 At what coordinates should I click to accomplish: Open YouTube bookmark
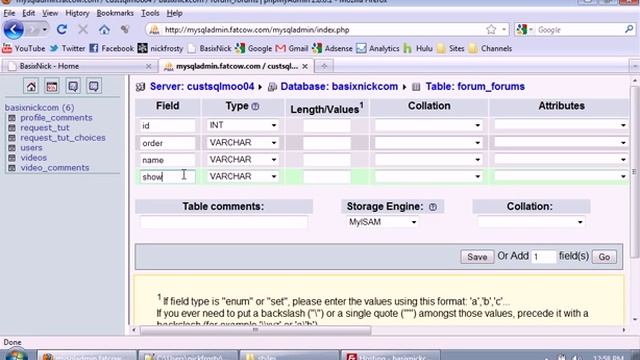[x=24, y=48]
